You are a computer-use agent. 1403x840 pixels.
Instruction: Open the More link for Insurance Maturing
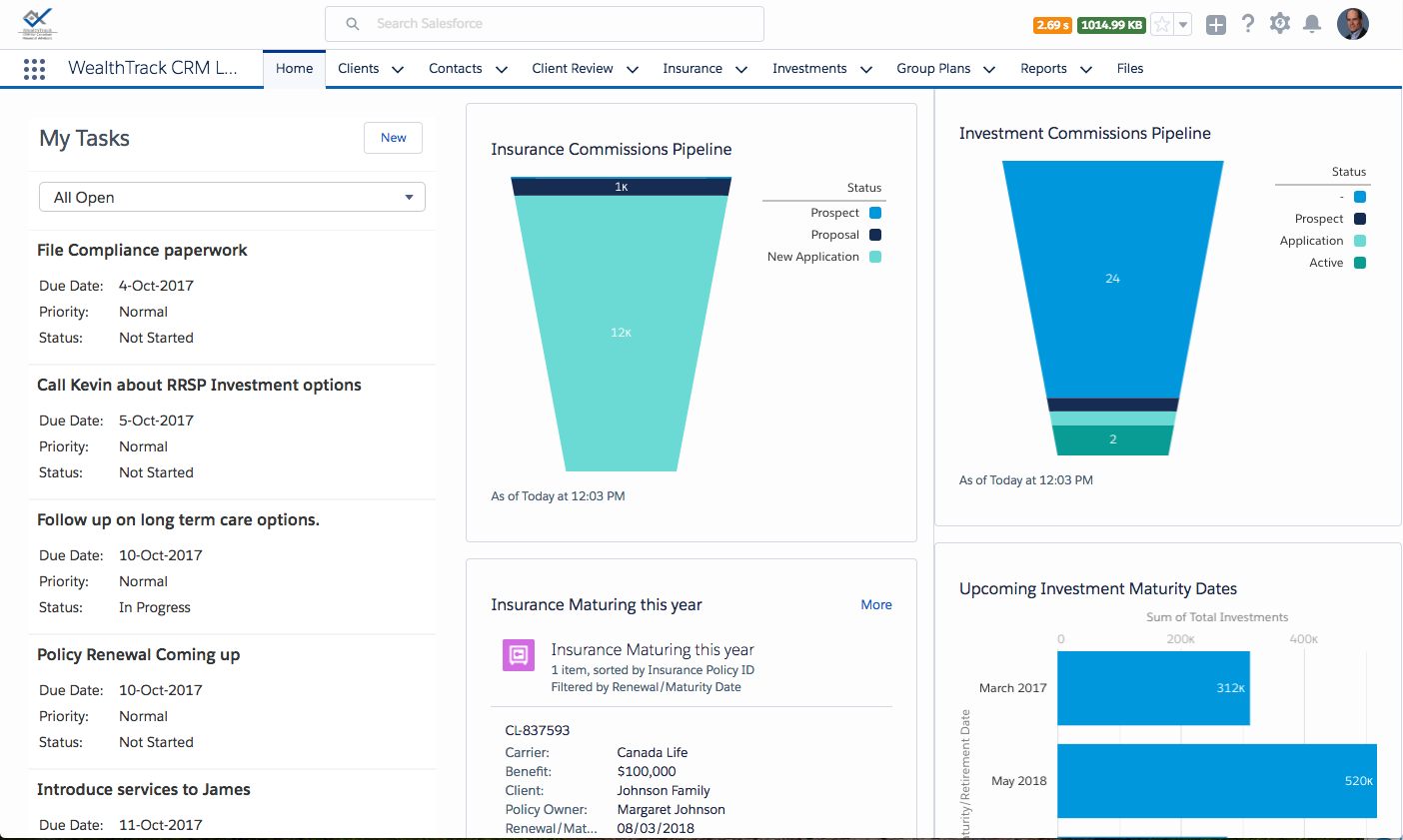click(x=876, y=604)
